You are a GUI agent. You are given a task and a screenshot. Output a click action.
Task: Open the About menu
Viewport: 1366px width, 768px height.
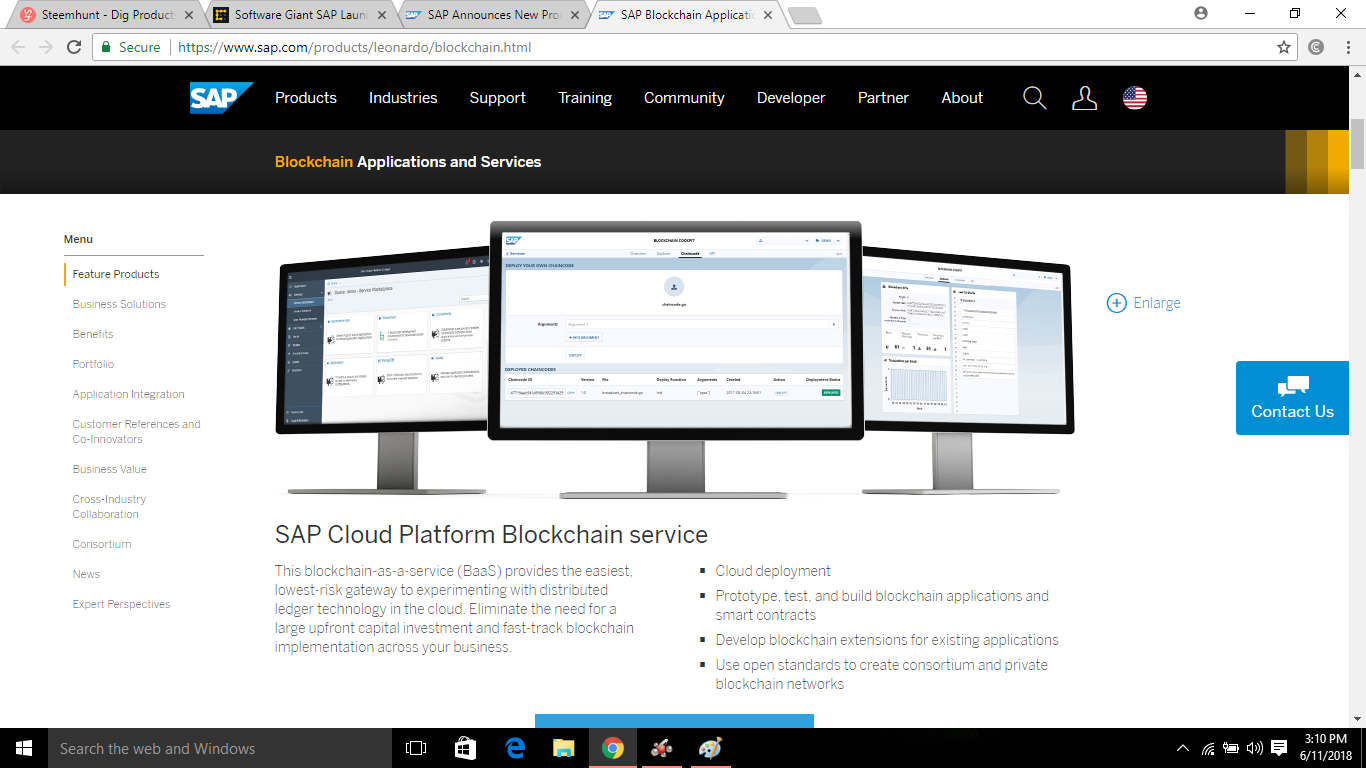click(962, 98)
